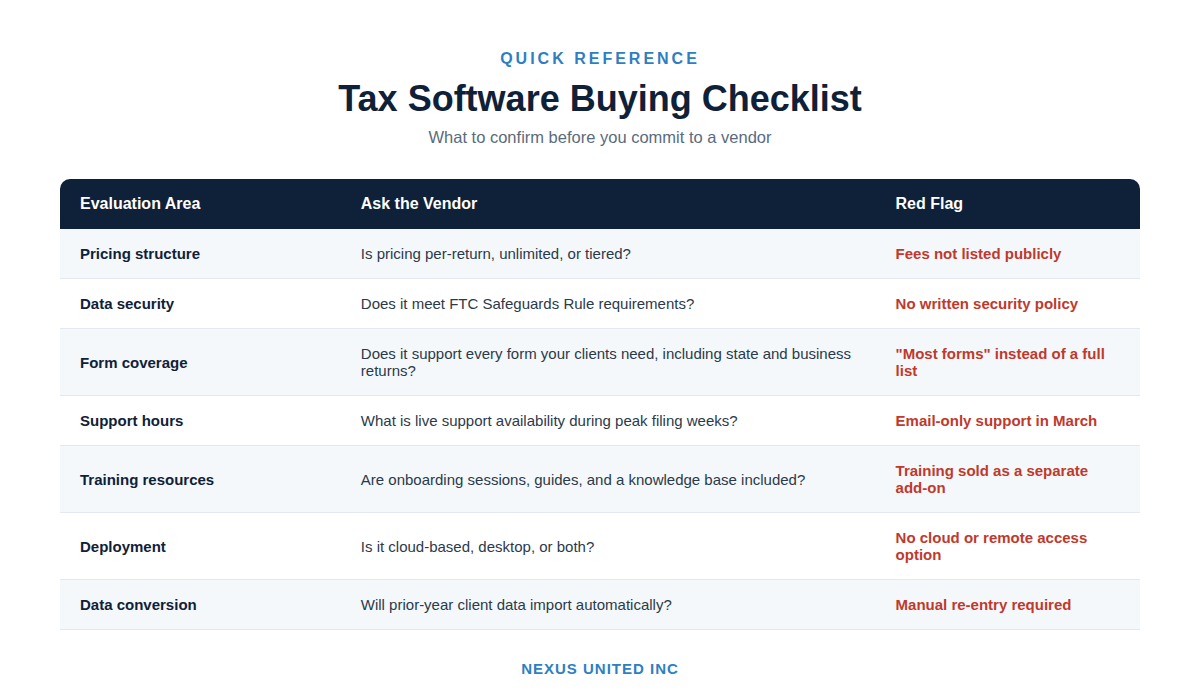Select the 'Tax Software Buying Checklist' heading

600,99
